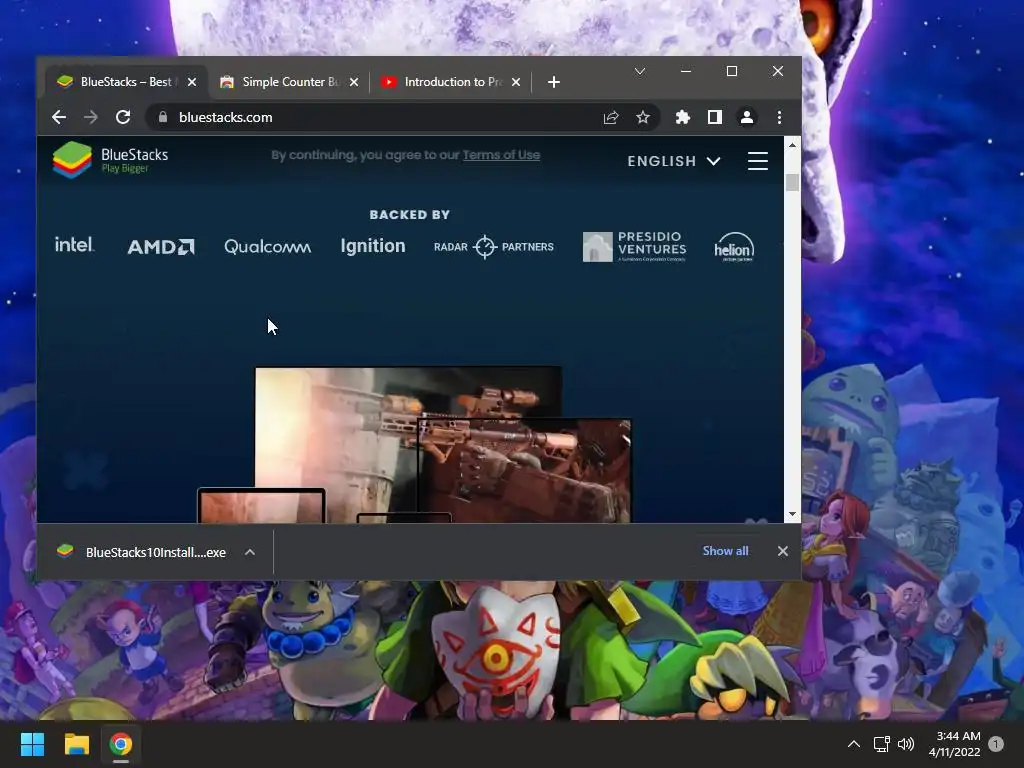Open the Windows Start menu
Image resolution: width=1024 pixels, height=768 pixels.
pyautogui.click(x=32, y=744)
